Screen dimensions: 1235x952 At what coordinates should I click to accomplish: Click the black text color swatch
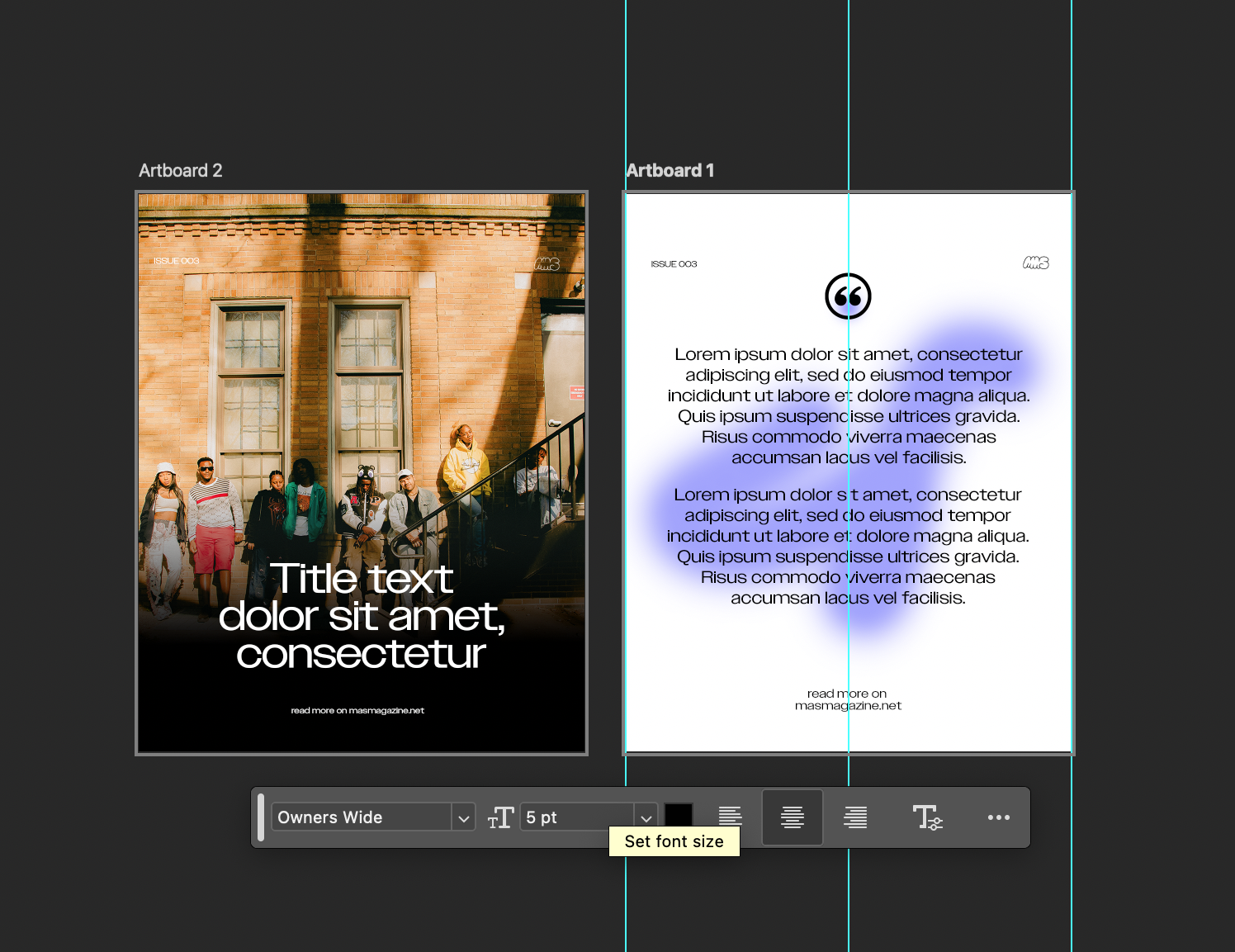[x=679, y=816]
